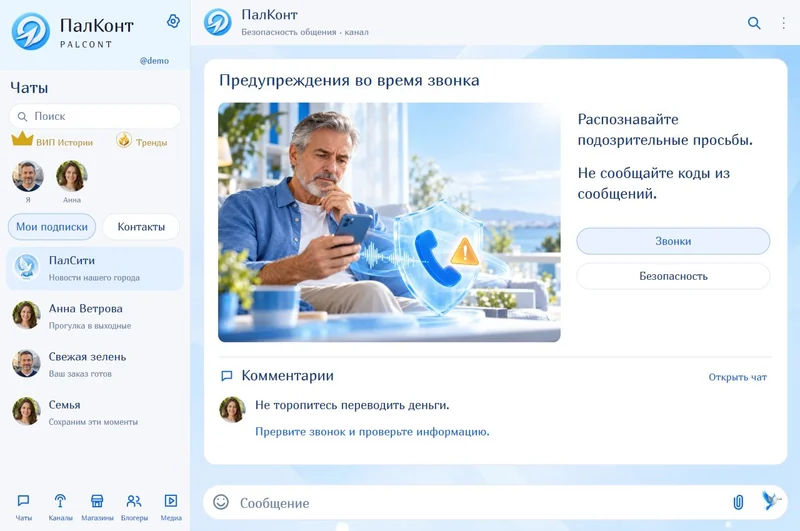This screenshot has width=800, height=531.
Task: Click the Безопасность общения · канал subtitle
Action: 305,32
